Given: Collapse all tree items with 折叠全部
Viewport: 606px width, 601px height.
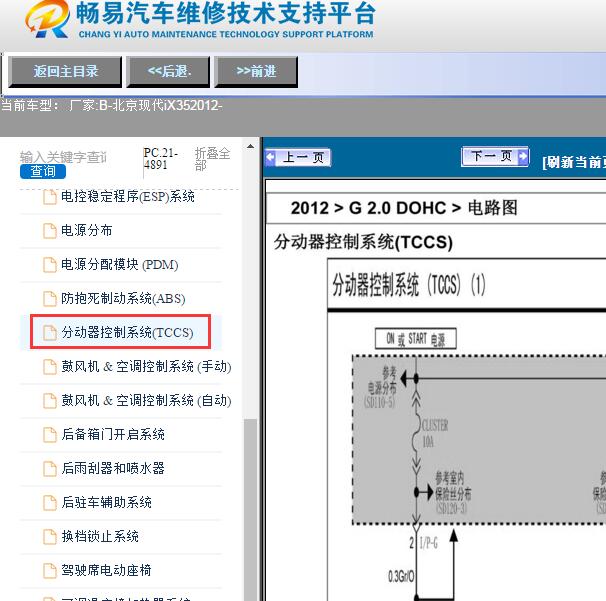Looking at the screenshot, I should tap(212, 159).
